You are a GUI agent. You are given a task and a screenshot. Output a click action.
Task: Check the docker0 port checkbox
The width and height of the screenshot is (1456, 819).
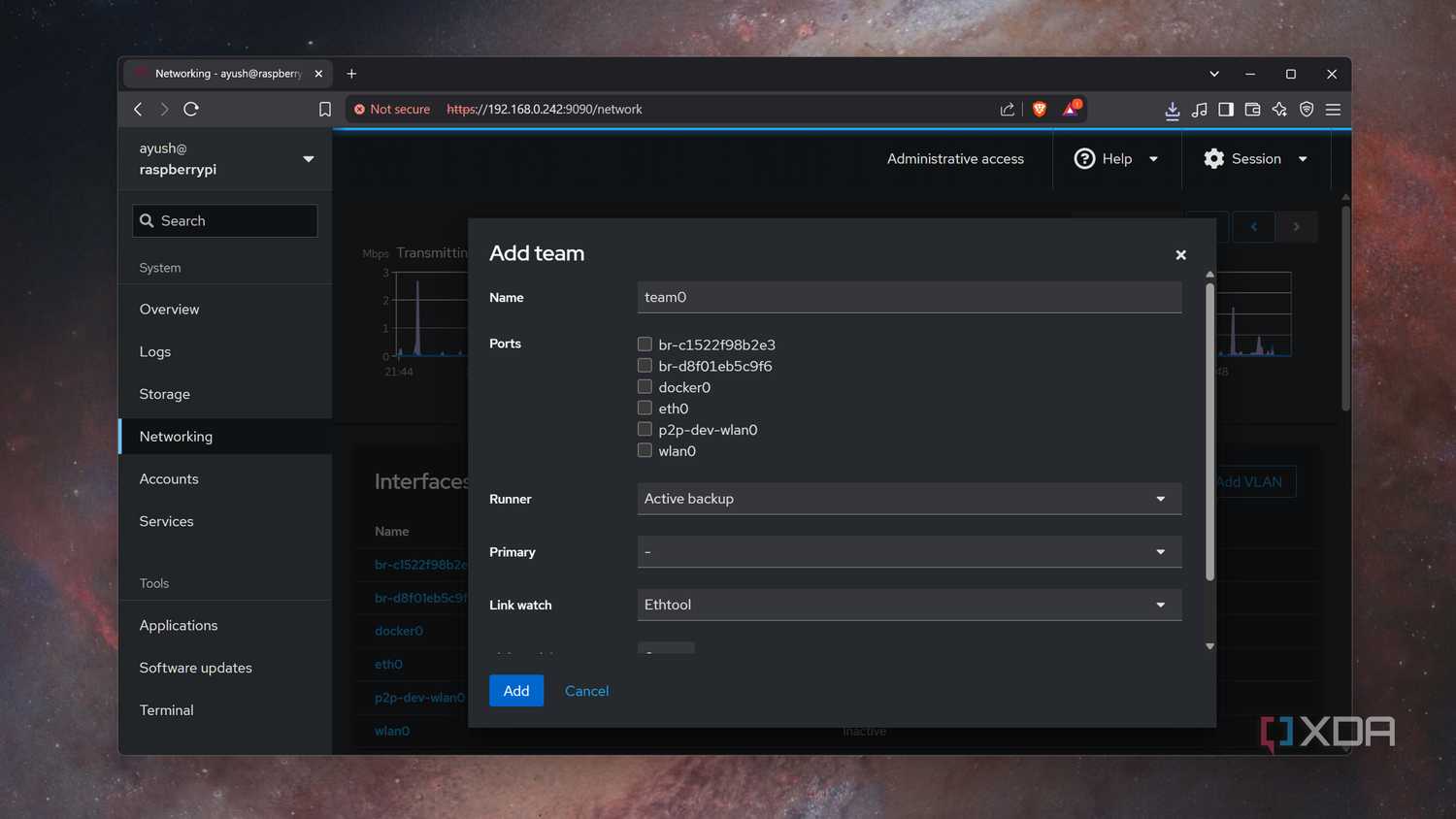pyautogui.click(x=645, y=387)
